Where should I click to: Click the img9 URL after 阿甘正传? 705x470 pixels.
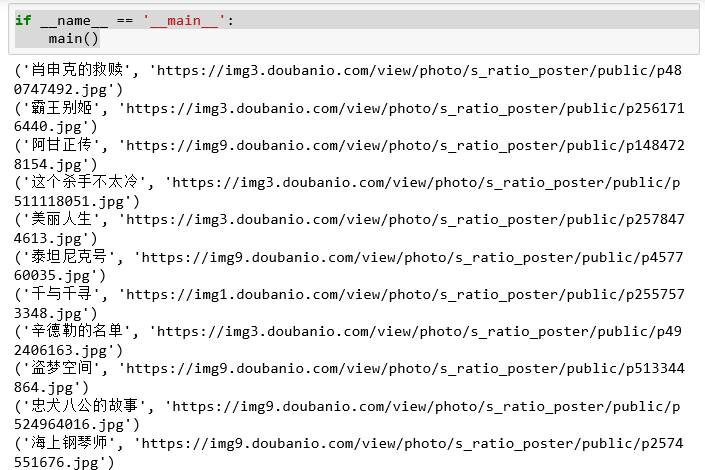405,146
